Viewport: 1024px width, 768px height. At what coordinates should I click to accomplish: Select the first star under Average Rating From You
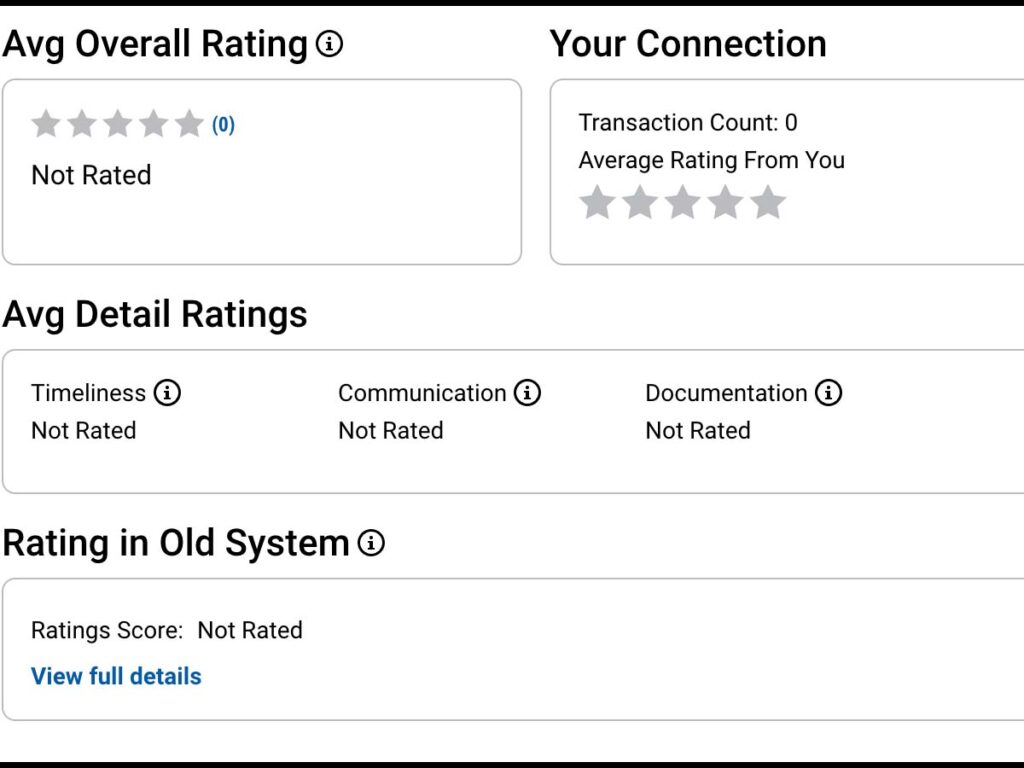click(597, 202)
